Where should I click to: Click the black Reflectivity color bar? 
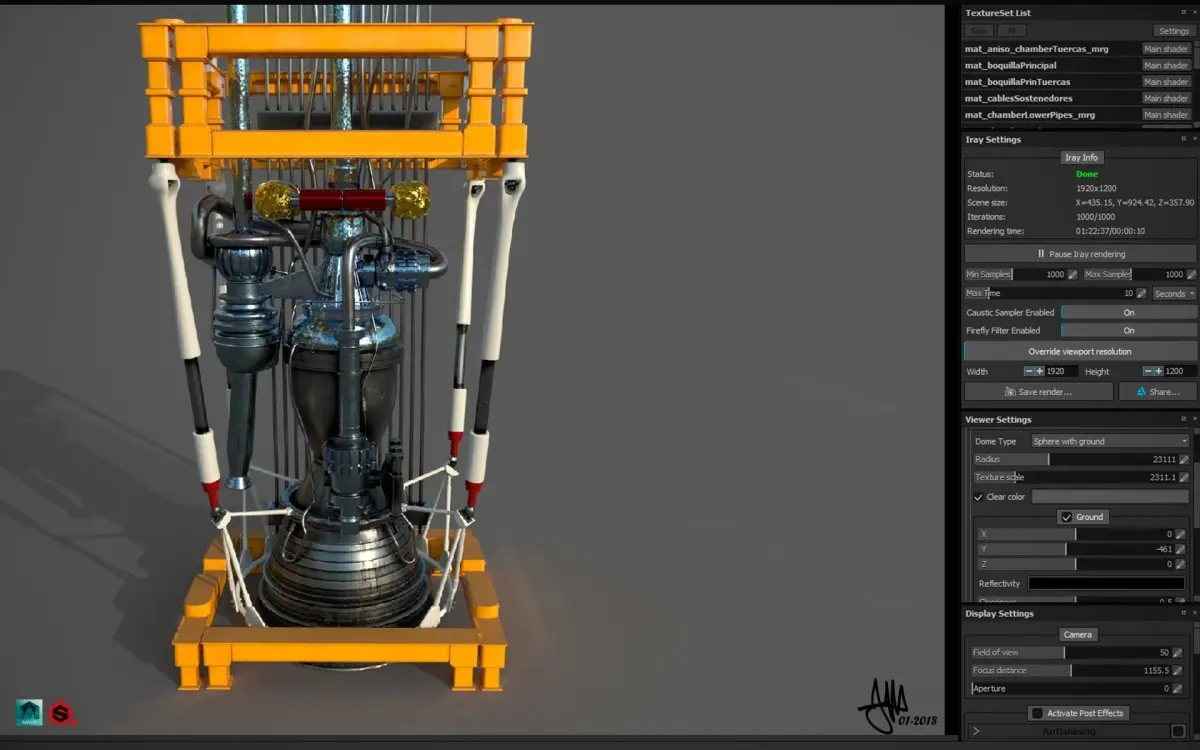(x=1107, y=583)
